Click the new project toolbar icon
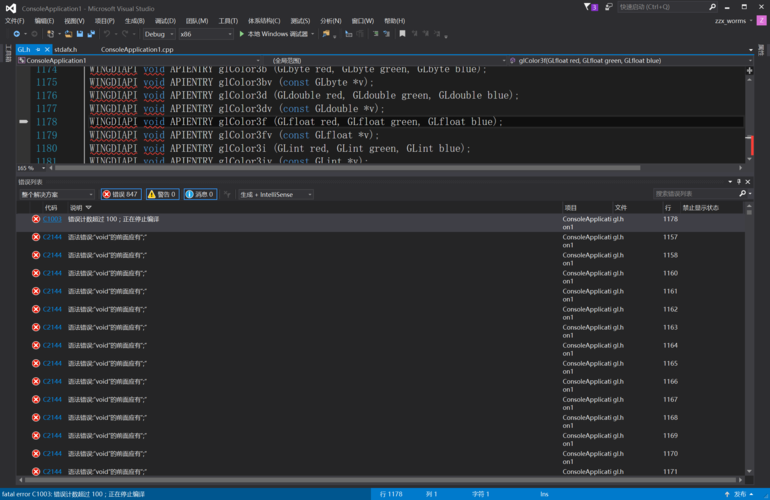The height and width of the screenshot is (500, 770). [50, 34]
